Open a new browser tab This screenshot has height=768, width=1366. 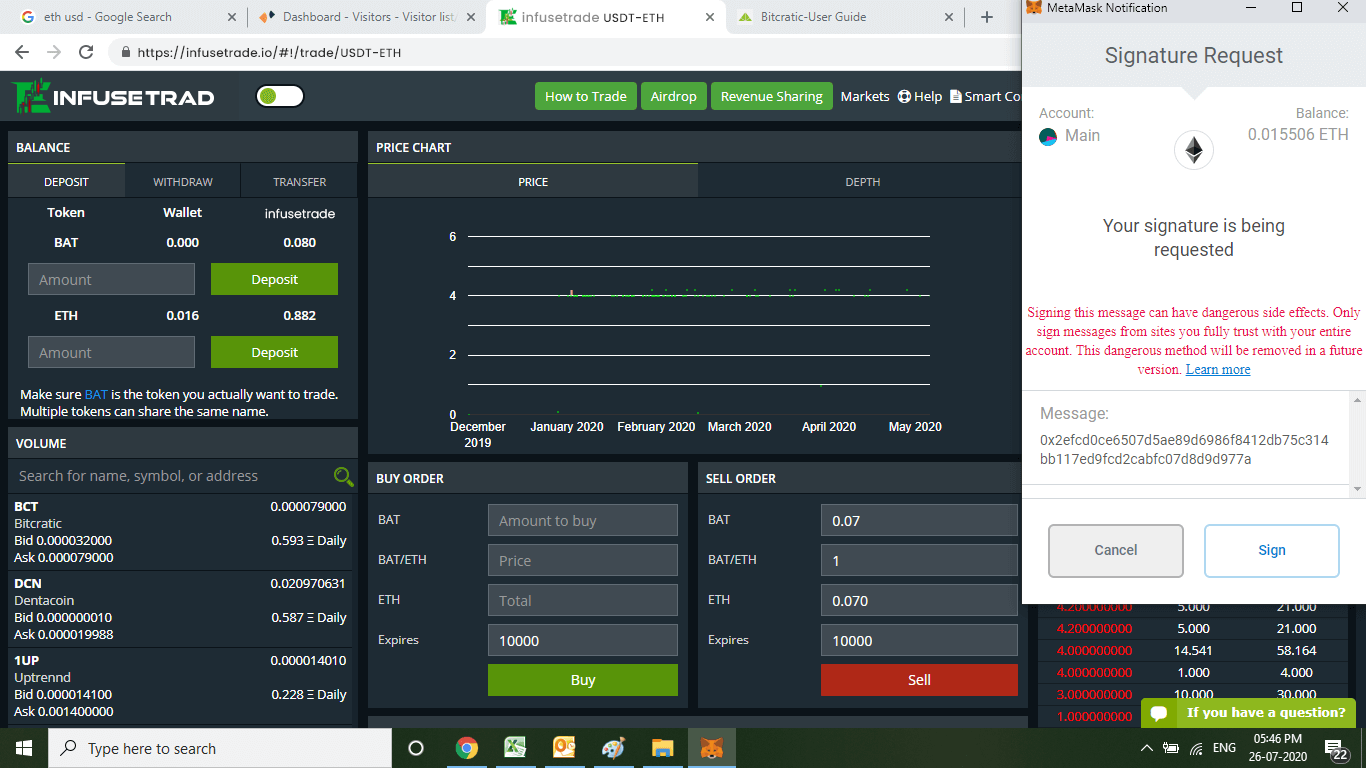[987, 17]
